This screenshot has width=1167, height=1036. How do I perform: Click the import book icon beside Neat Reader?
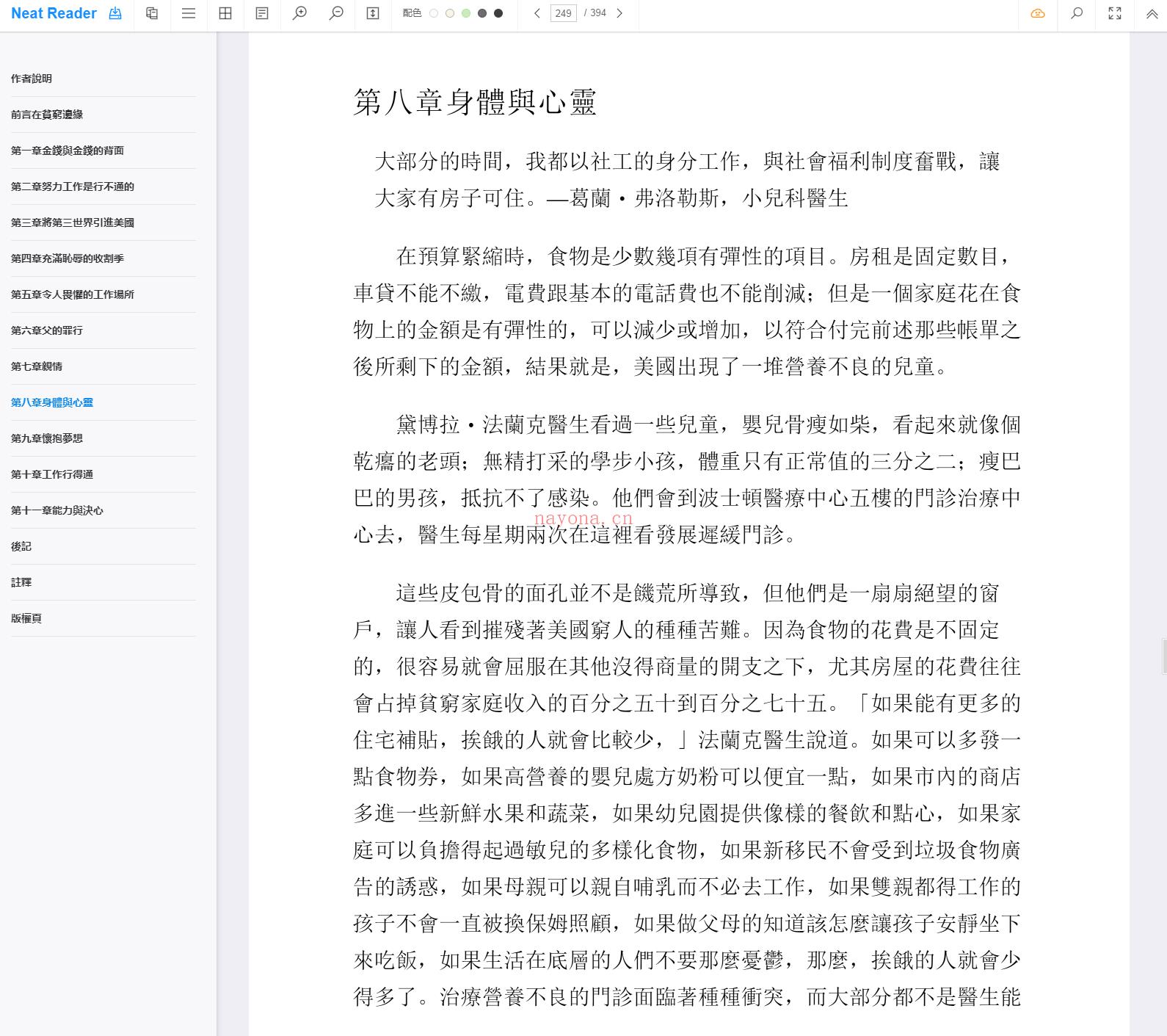tap(115, 13)
